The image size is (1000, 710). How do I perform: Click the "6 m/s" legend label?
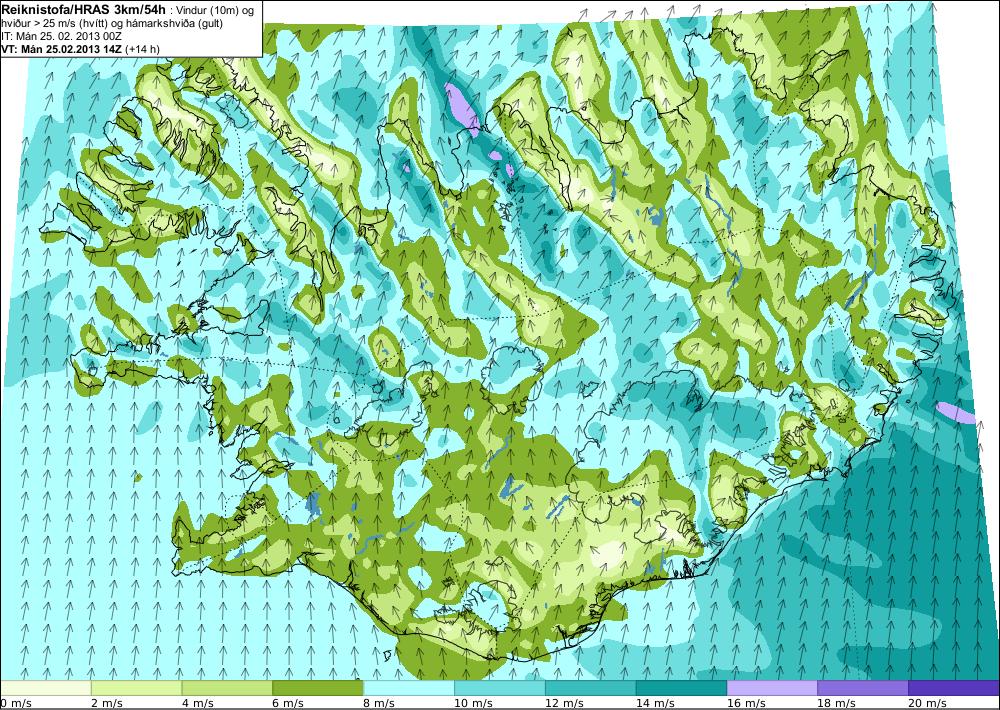[289, 703]
